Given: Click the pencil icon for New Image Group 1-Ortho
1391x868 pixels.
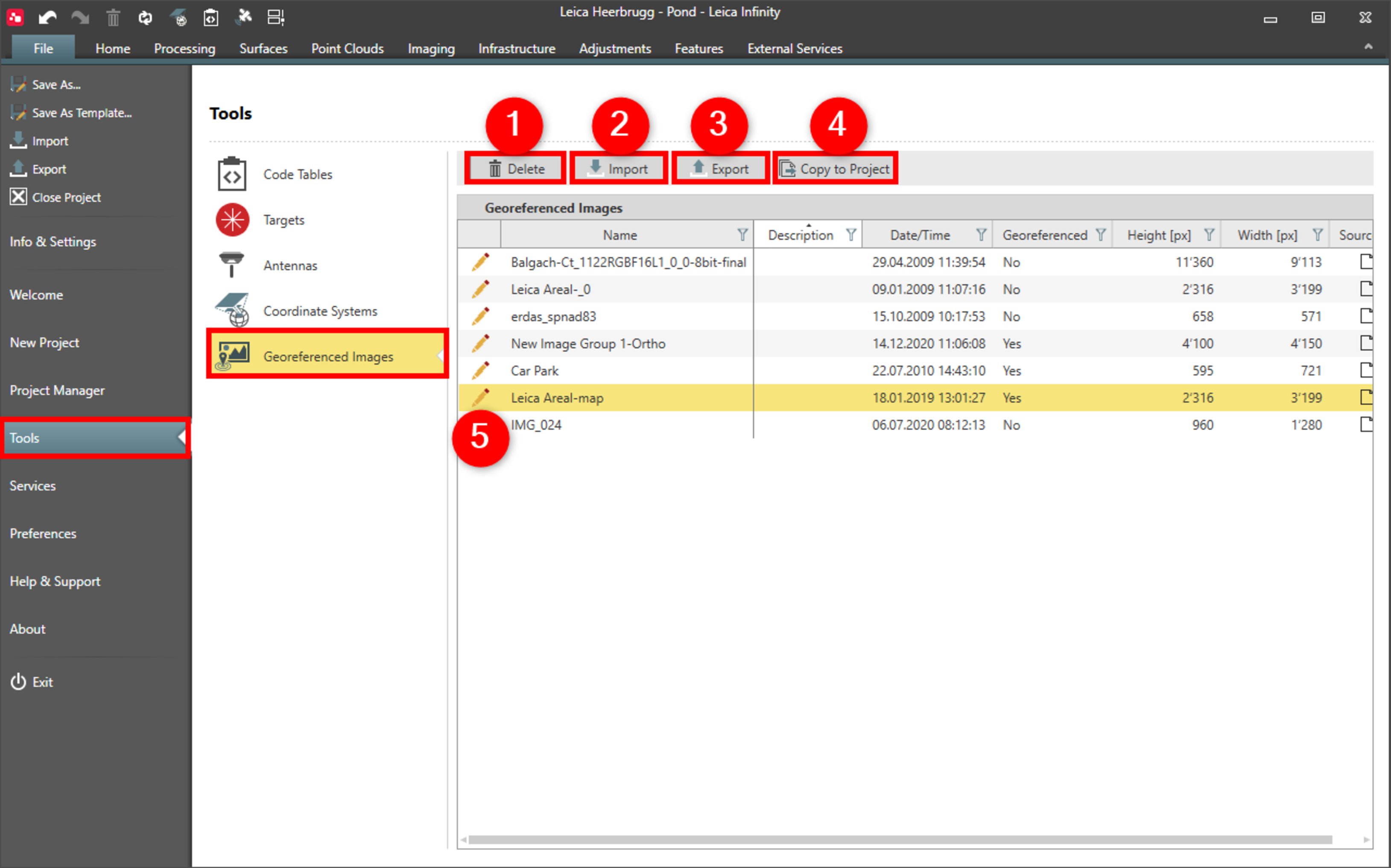Looking at the screenshot, I should click(480, 343).
